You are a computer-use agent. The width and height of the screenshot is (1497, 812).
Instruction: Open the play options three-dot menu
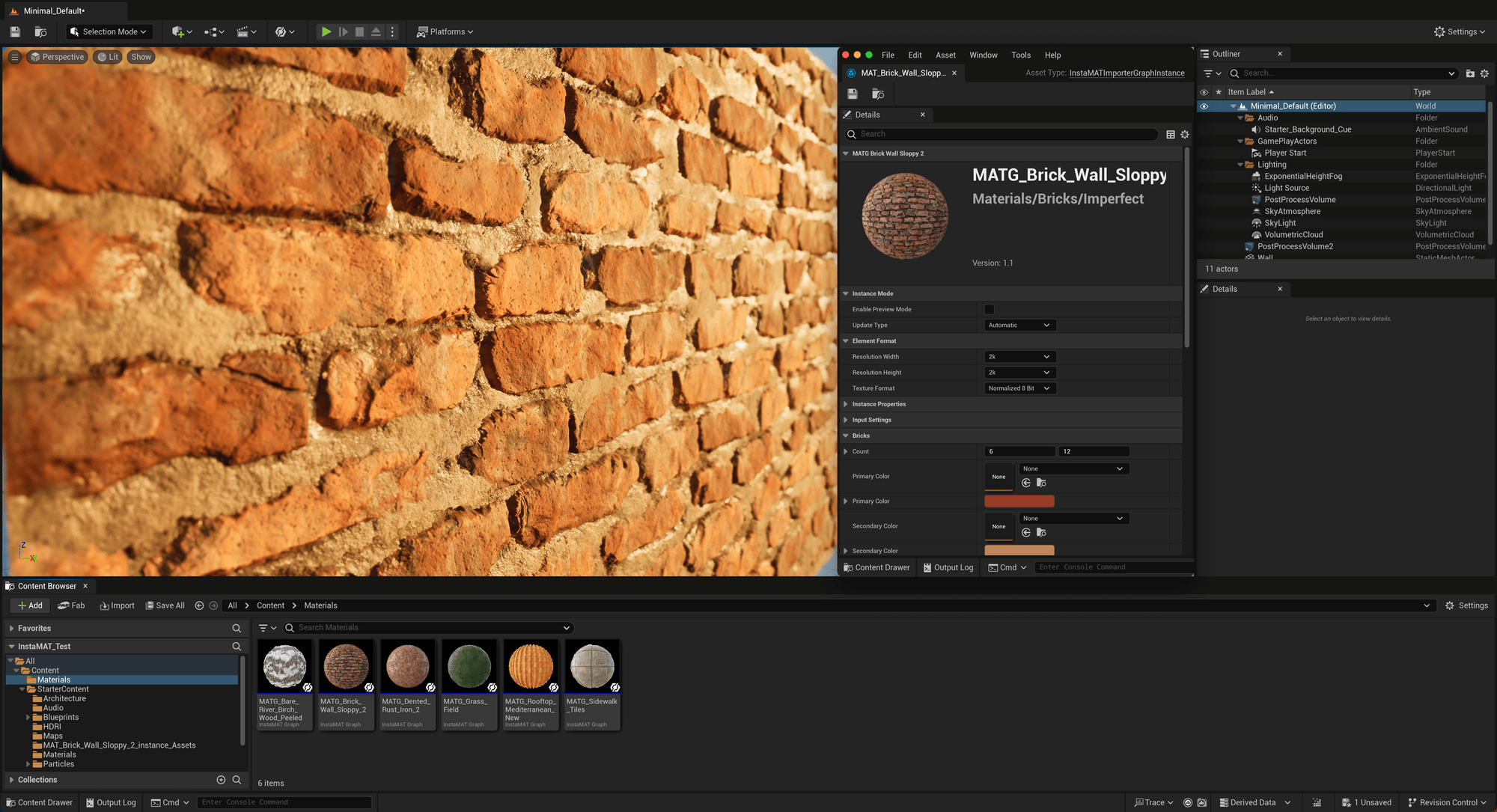[x=392, y=31]
